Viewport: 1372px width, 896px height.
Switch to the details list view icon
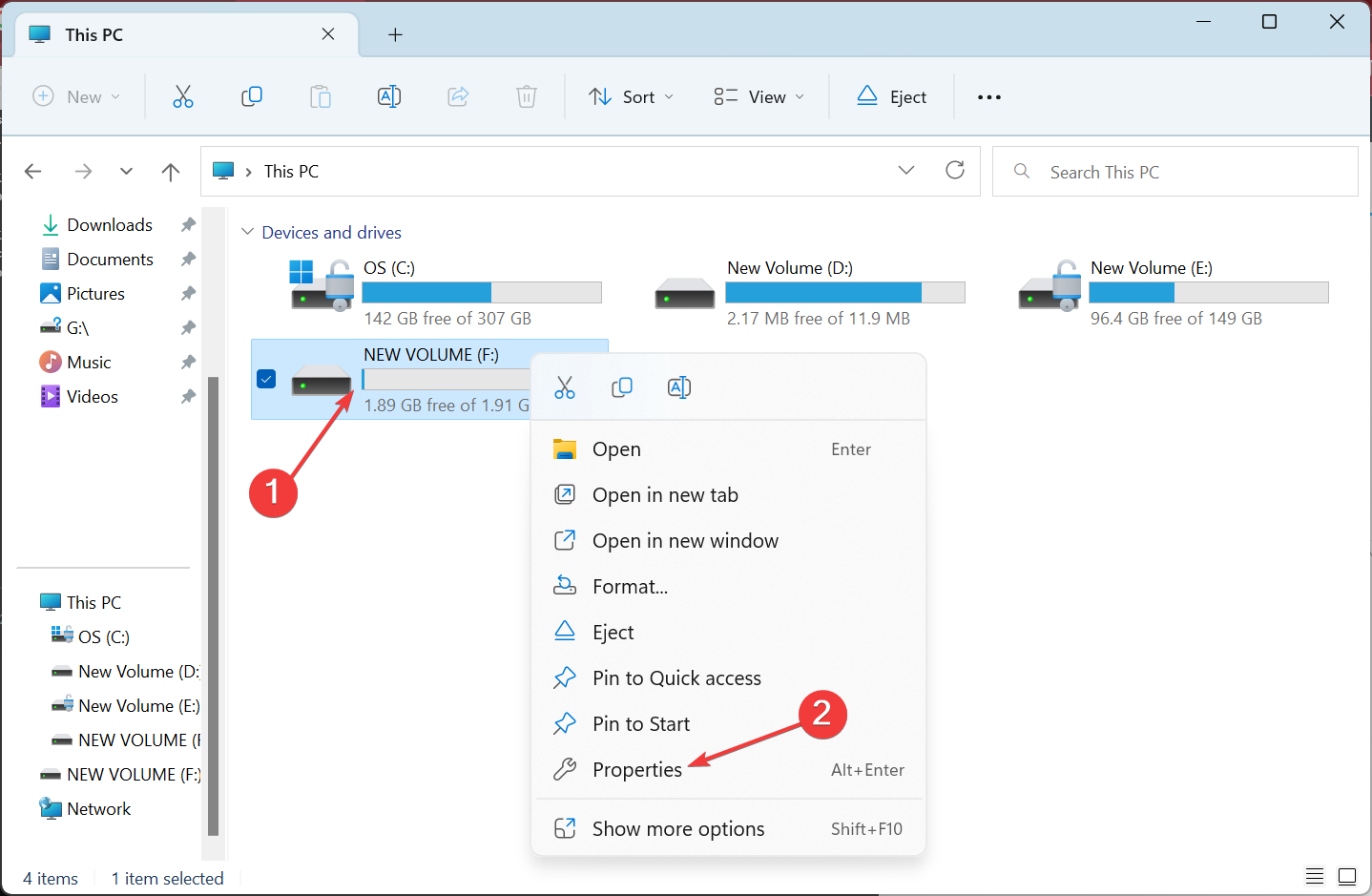tap(1315, 876)
